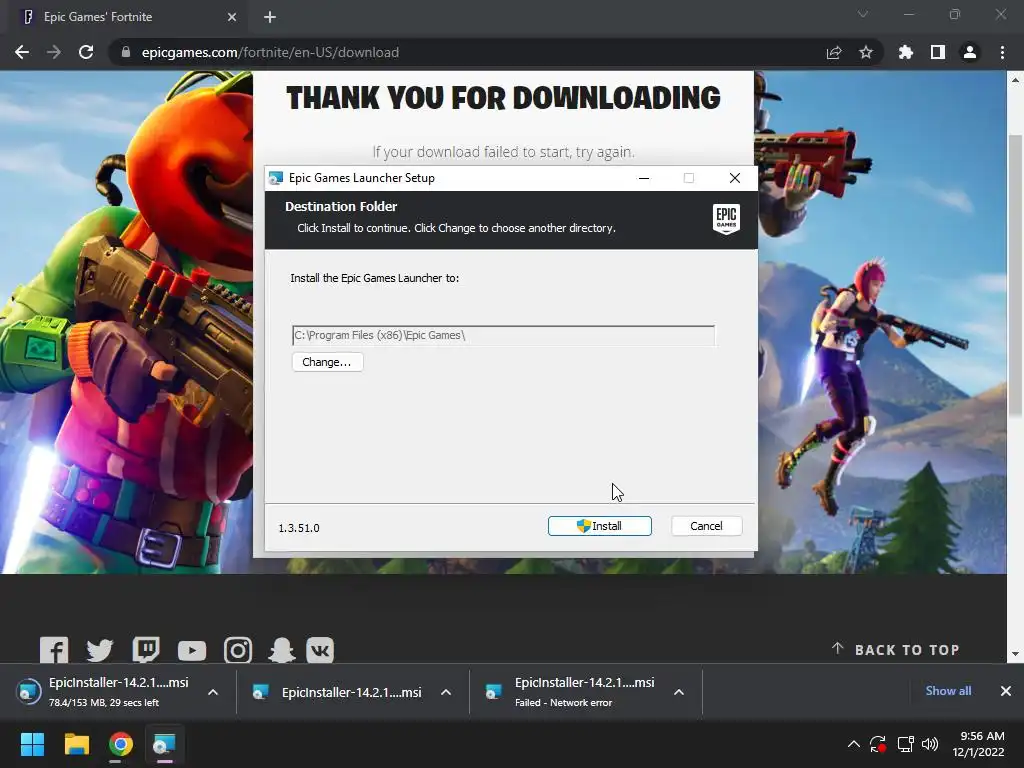Image resolution: width=1024 pixels, height=768 pixels.
Task: Close the downloads bar
Action: (1006, 691)
